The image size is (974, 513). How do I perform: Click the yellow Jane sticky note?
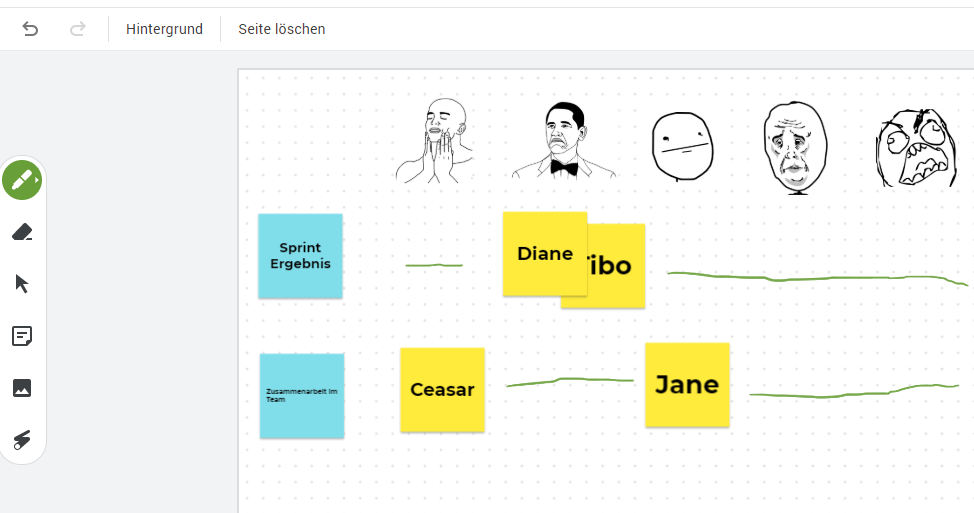(687, 384)
